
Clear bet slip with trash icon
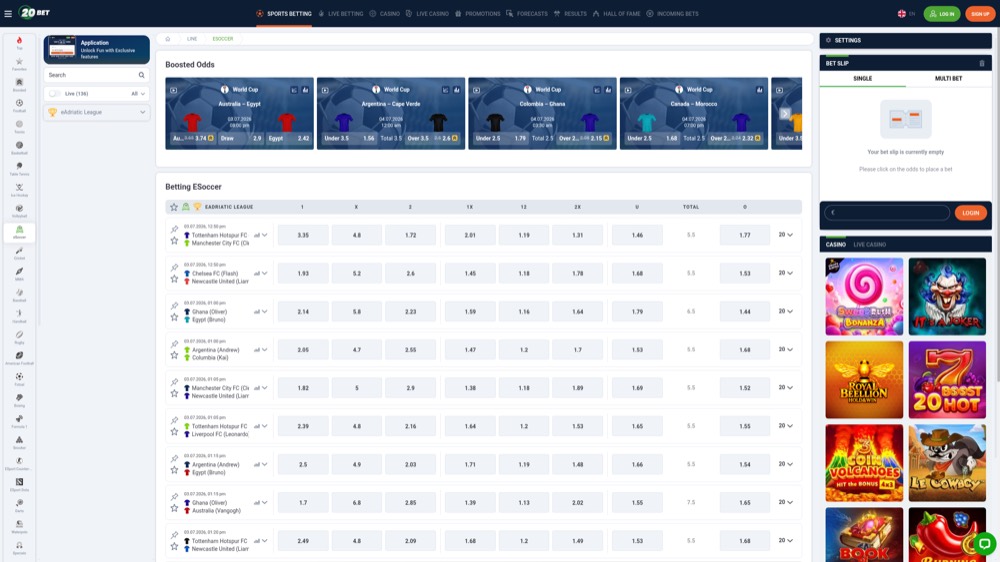pos(982,63)
